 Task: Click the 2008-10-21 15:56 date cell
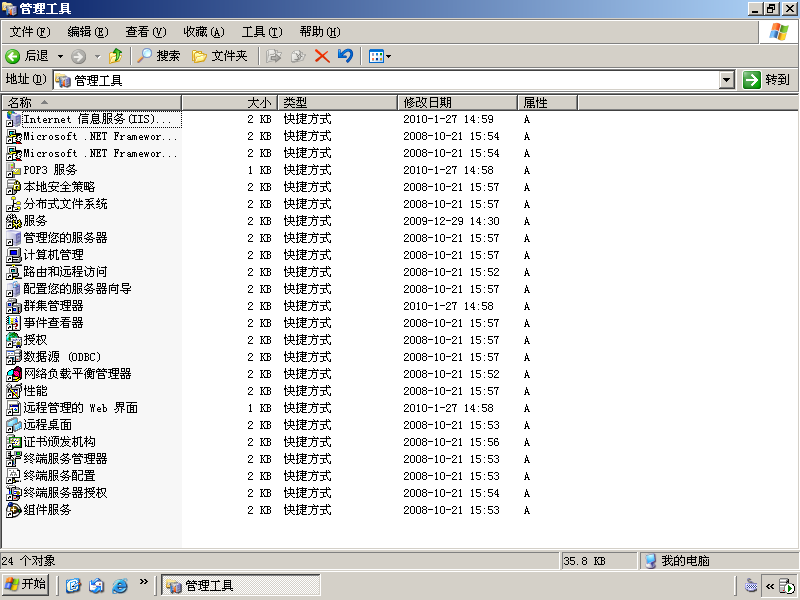451,442
